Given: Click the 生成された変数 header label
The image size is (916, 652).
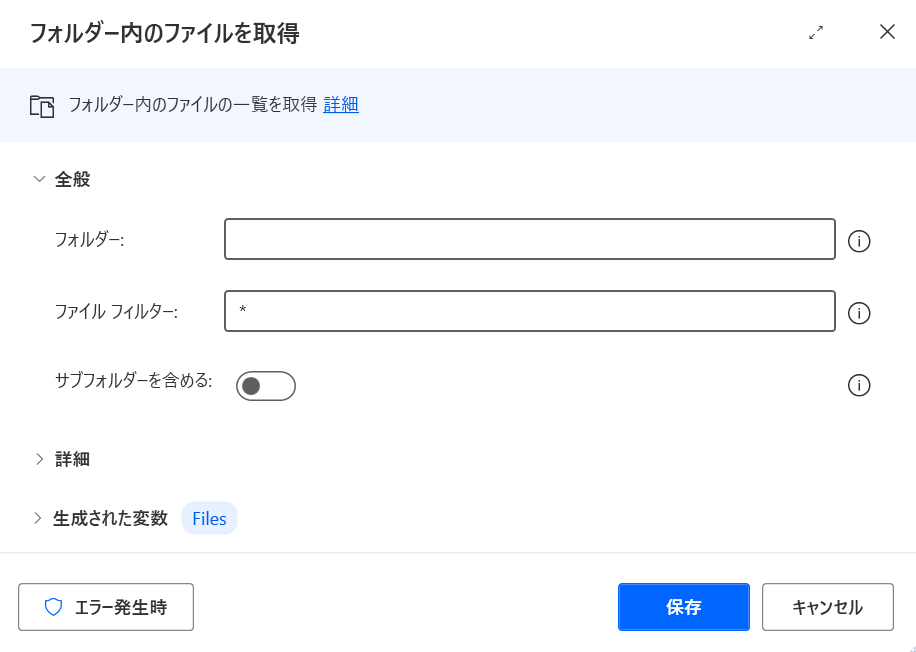Looking at the screenshot, I should (x=110, y=518).
